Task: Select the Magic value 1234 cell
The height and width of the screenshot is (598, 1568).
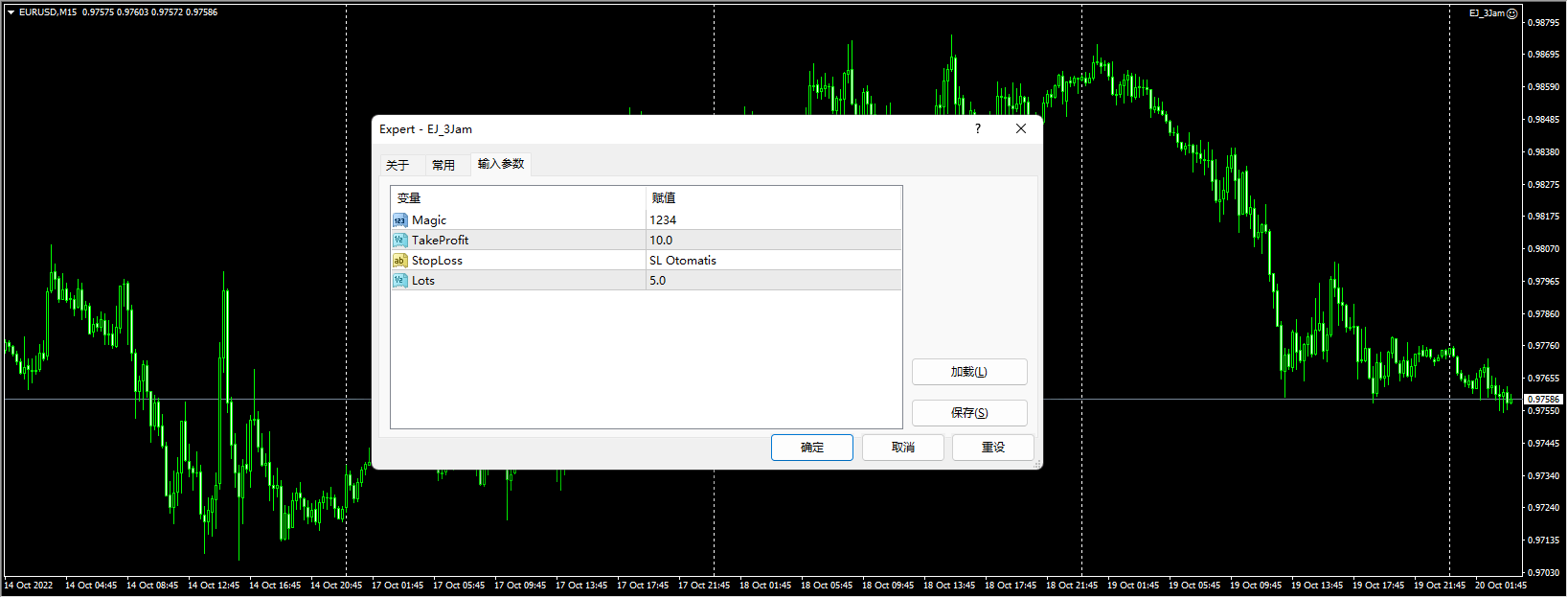Action: click(x=773, y=220)
